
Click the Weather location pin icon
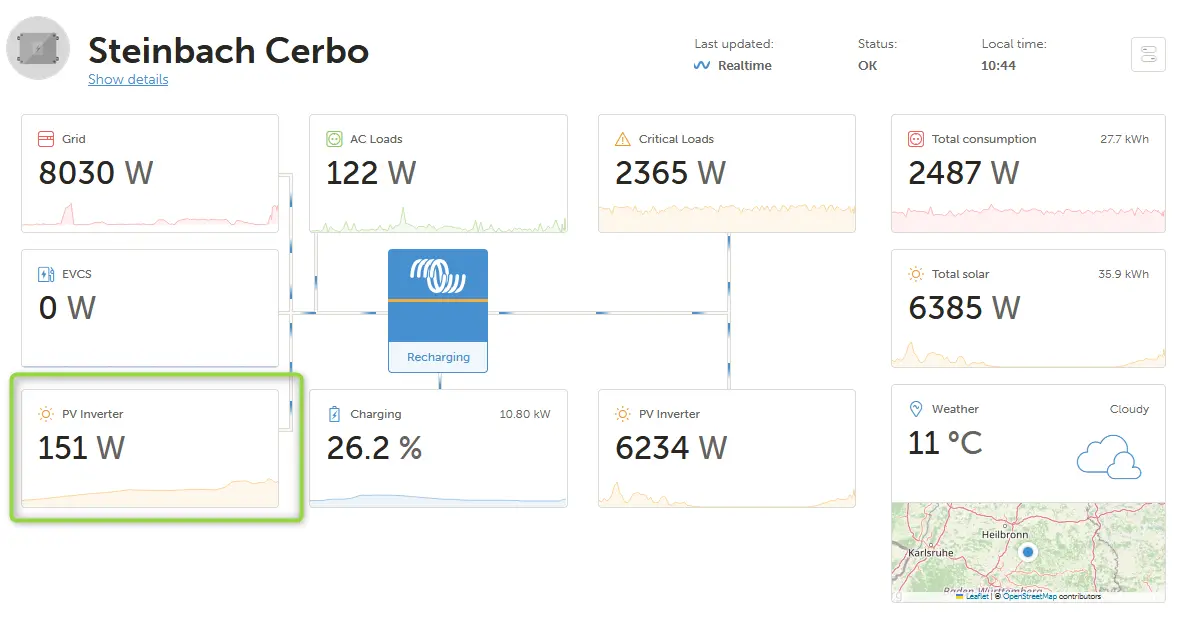pyautogui.click(x=915, y=409)
